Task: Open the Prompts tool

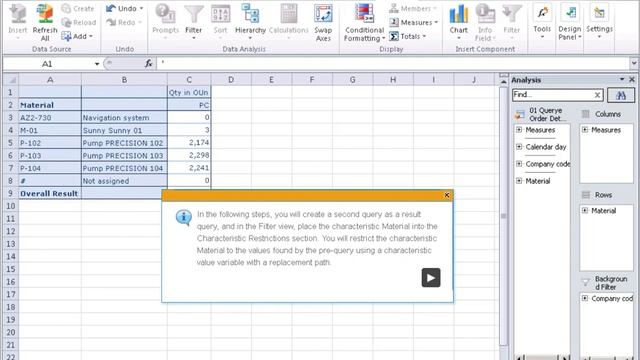Action: [165, 21]
